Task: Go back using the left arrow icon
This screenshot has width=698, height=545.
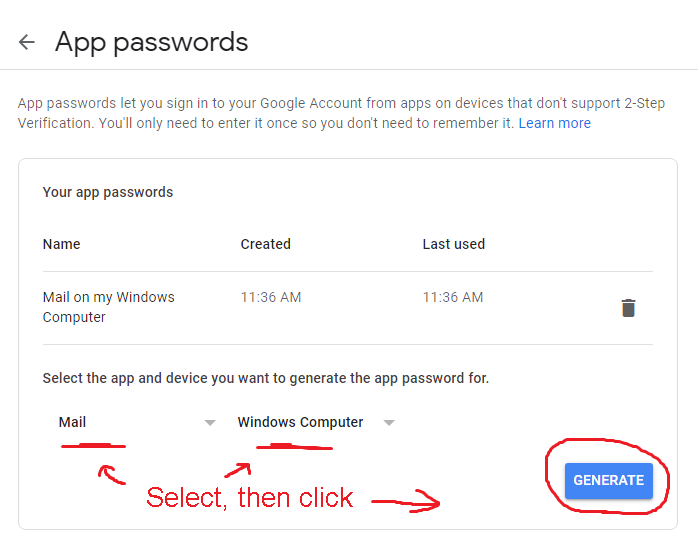Action: (x=27, y=42)
